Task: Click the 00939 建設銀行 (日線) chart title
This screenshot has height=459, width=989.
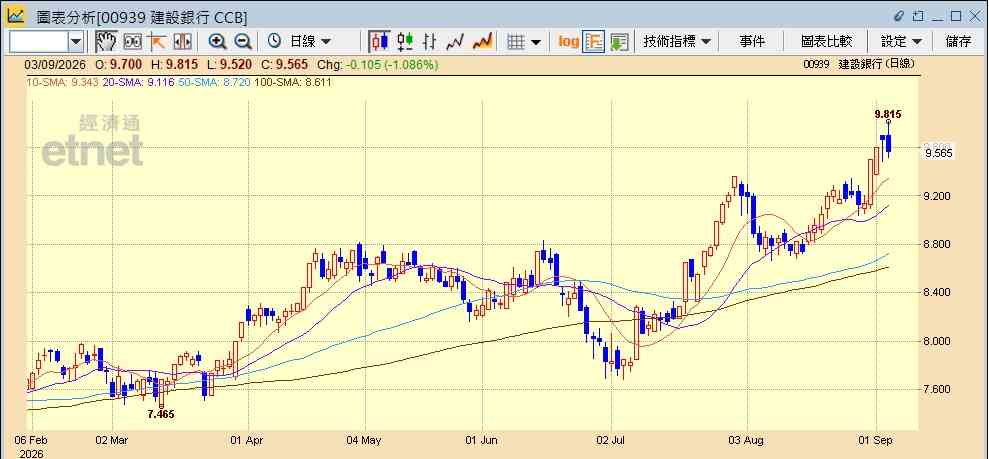Action: [x=859, y=64]
